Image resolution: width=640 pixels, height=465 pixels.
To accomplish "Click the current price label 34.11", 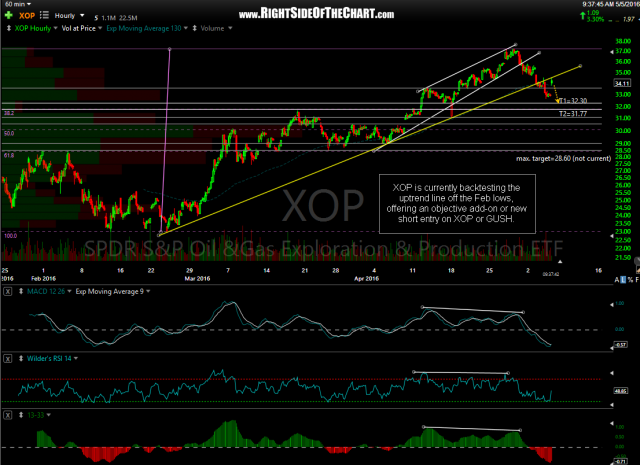I will 622,83.
